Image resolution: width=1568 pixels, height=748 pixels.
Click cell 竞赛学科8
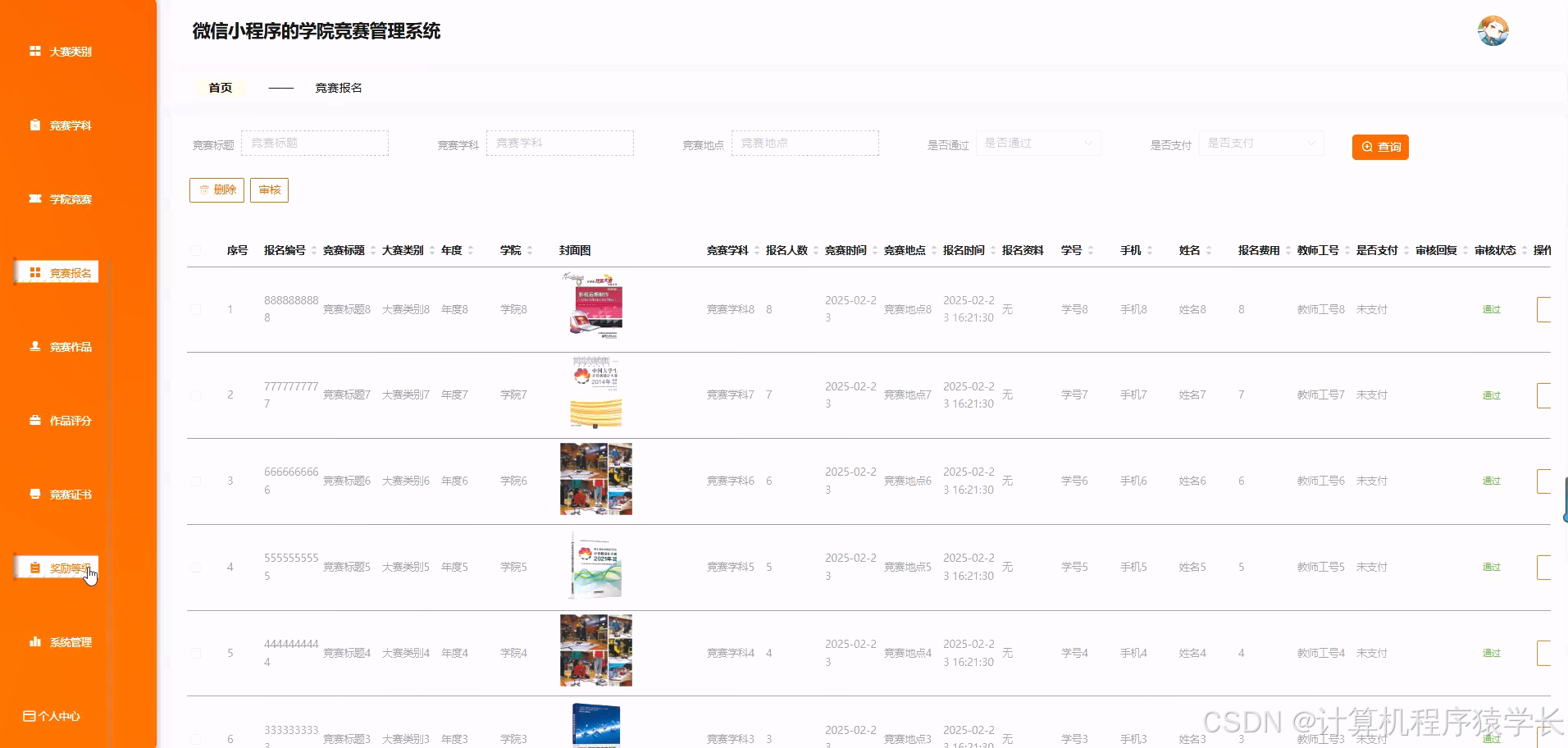[x=731, y=309]
